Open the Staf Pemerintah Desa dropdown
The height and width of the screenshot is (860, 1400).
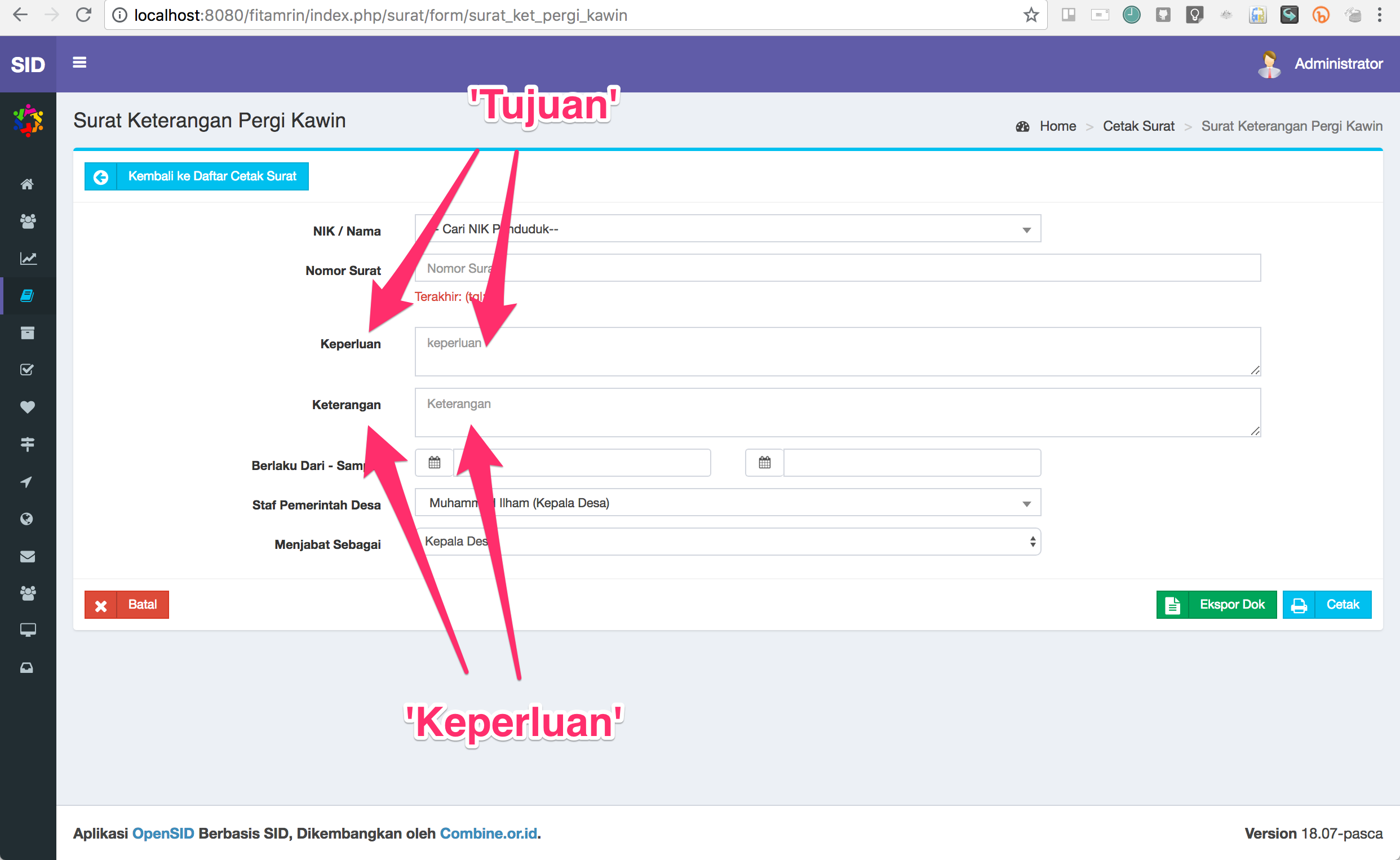click(x=1026, y=503)
